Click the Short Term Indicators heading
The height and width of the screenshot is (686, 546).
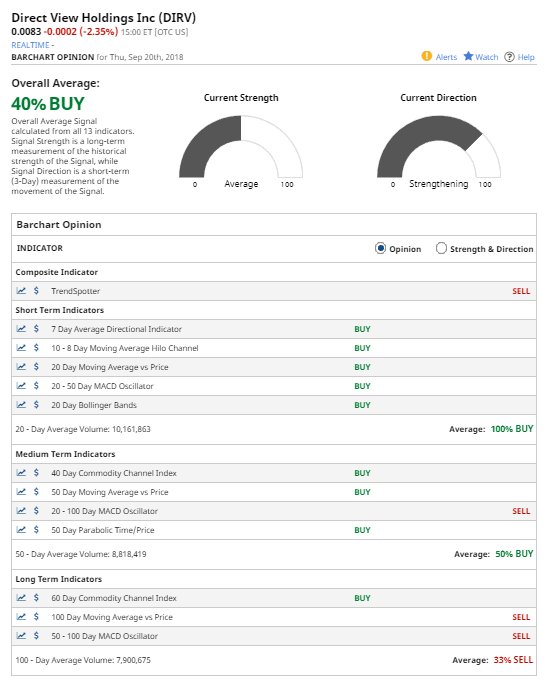tap(60, 310)
